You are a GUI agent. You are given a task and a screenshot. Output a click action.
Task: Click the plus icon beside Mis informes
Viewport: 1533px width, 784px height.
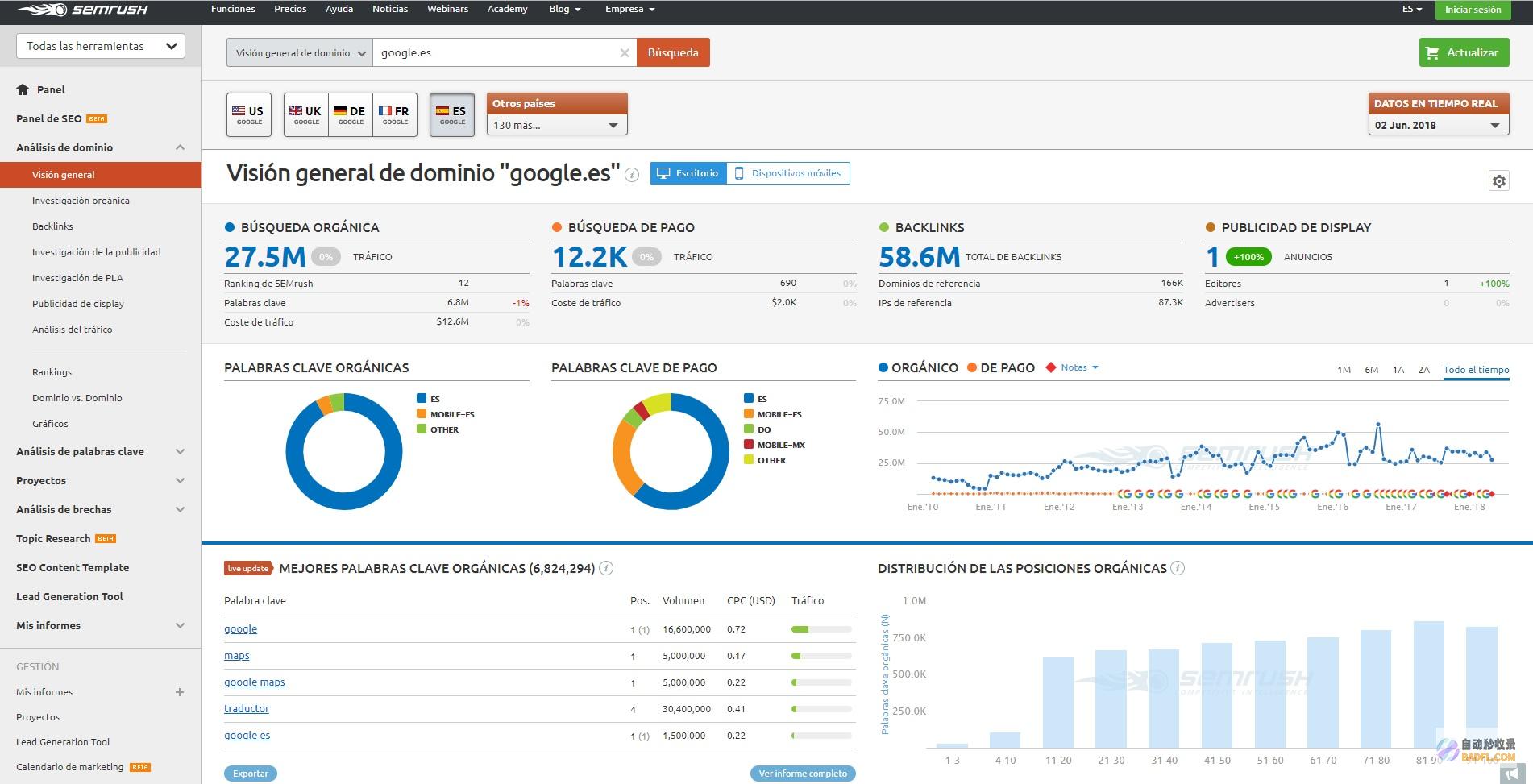click(180, 692)
